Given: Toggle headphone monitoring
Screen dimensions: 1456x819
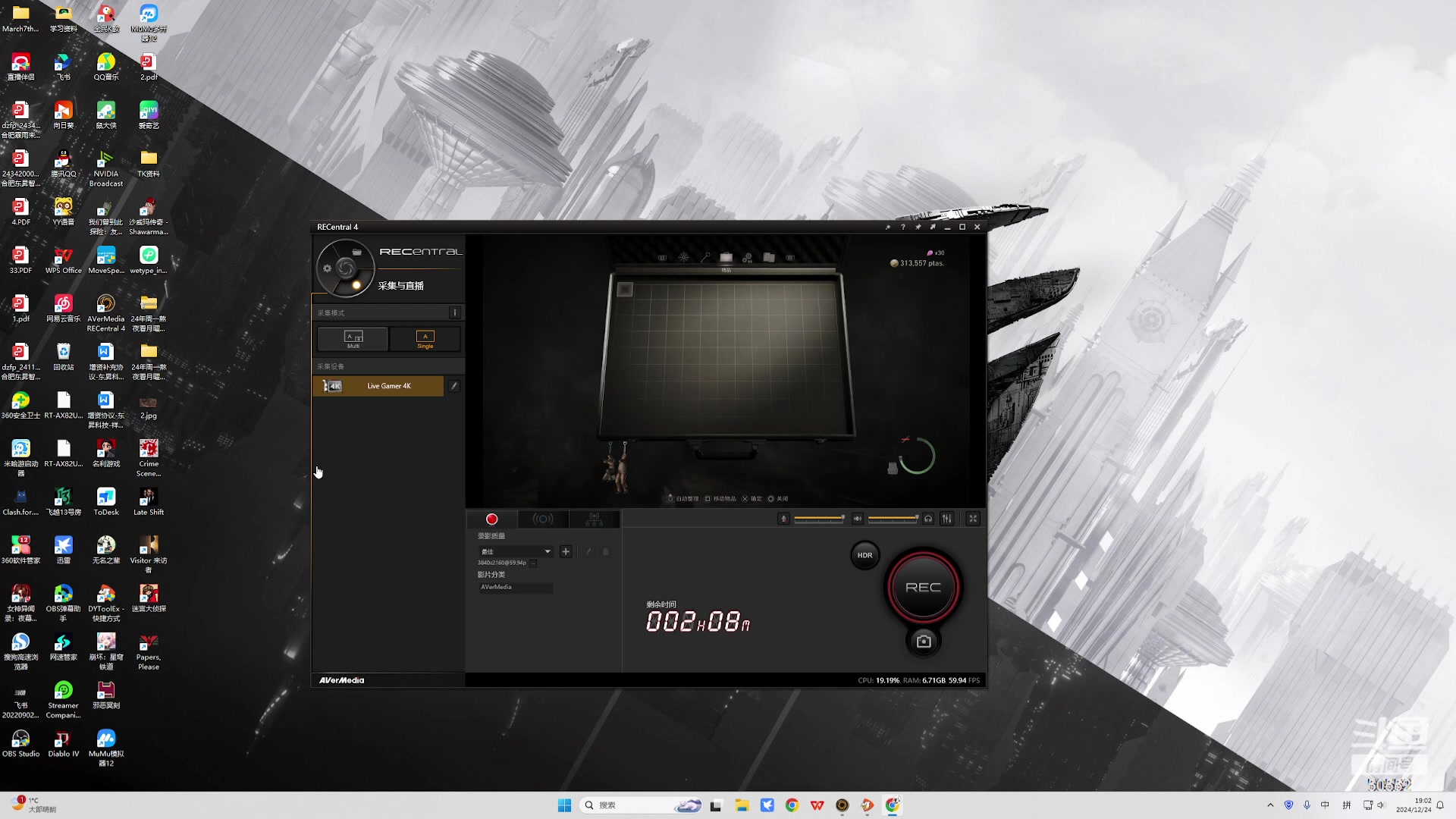Looking at the screenshot, I should click(928, 519).
